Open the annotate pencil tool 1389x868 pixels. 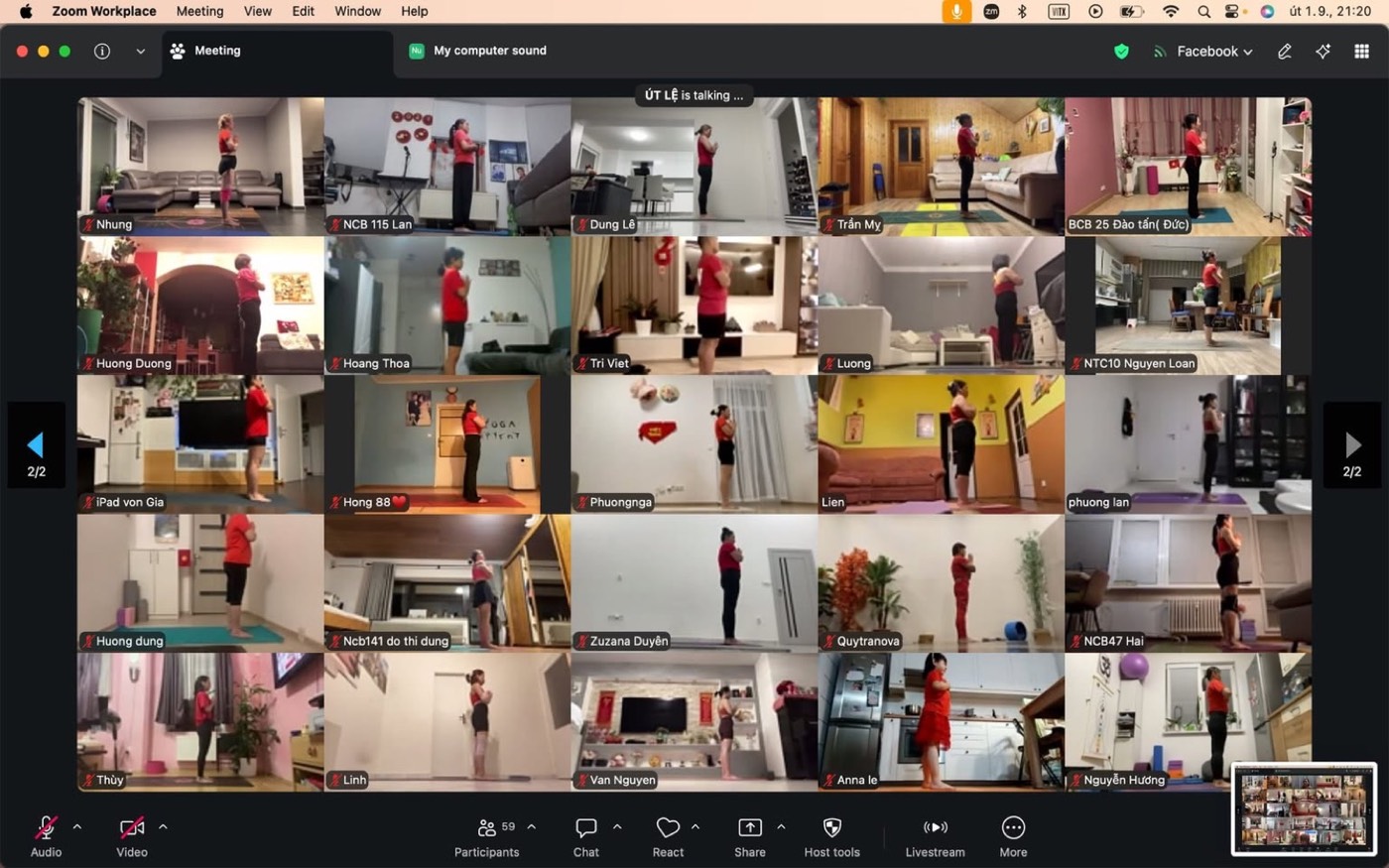point(1285,52)
